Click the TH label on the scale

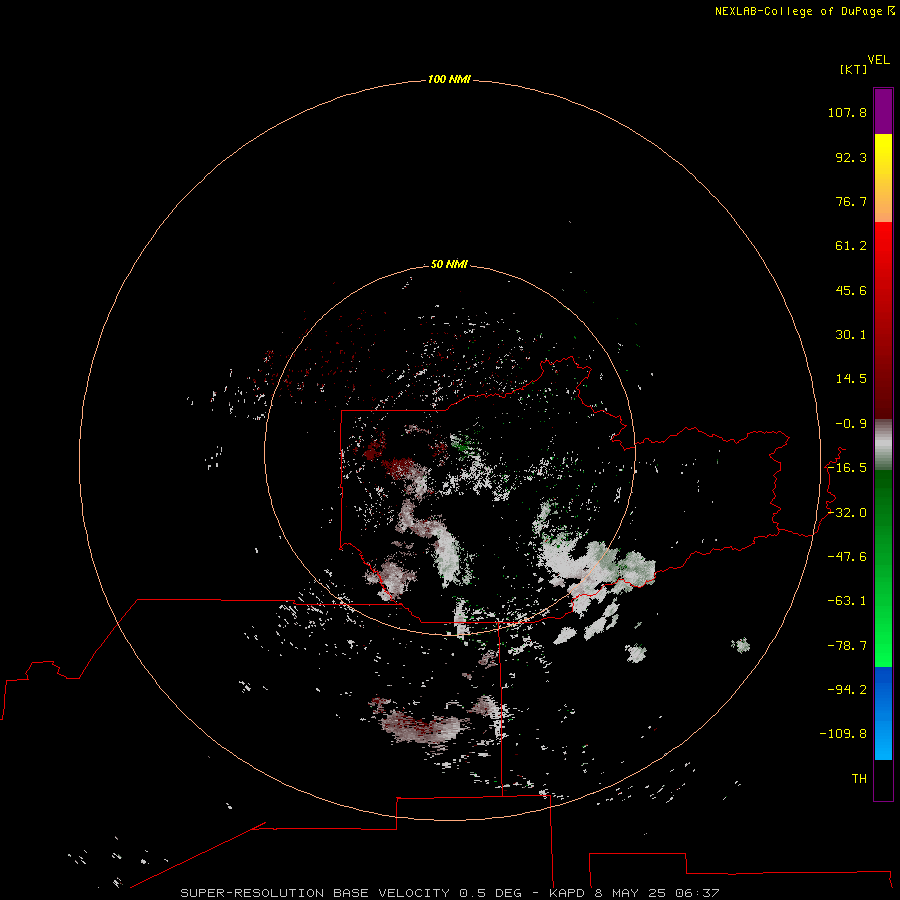click(x=859, y=779)
